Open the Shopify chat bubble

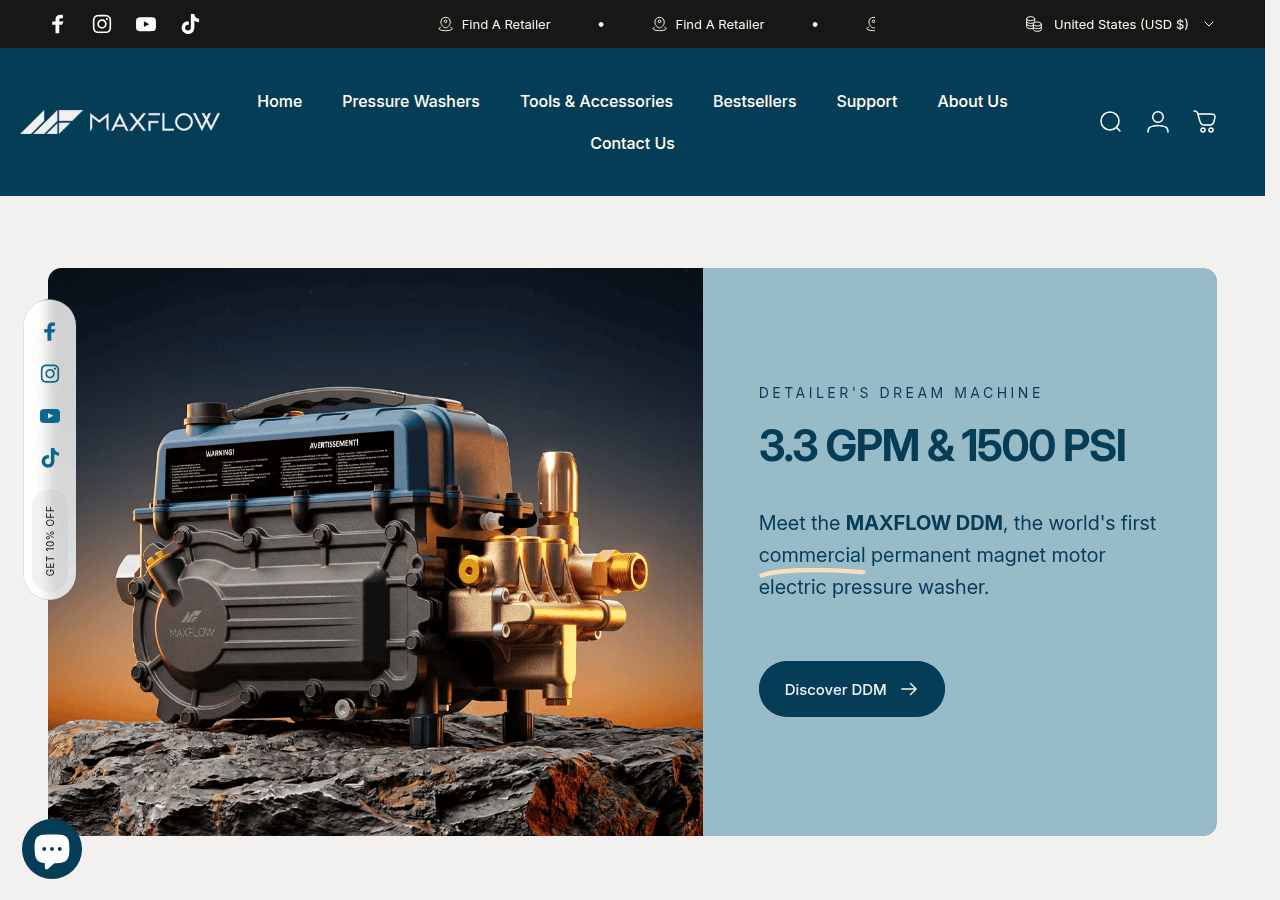(x=52, y=849)
